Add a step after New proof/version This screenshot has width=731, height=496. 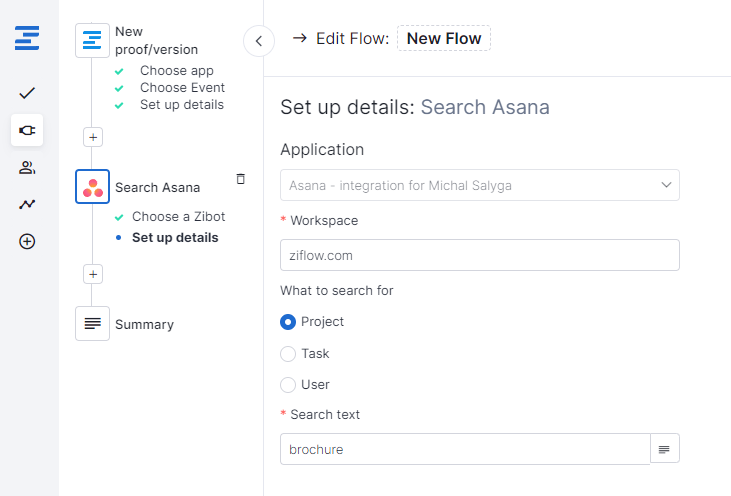(93, 138)
